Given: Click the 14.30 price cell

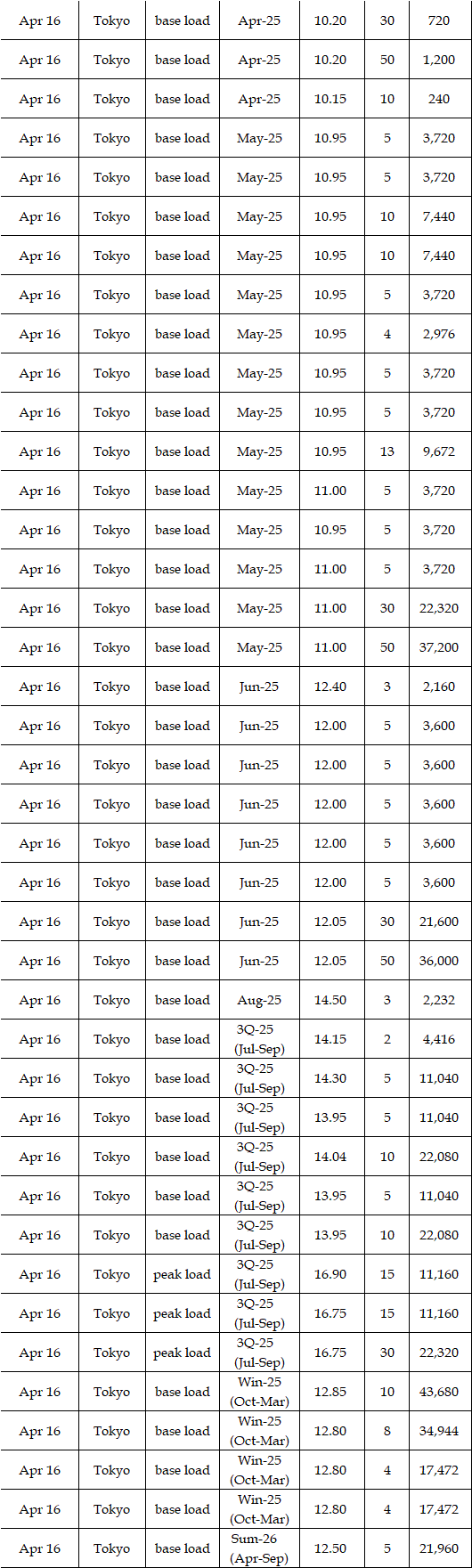Looking at the screenshot, I should pos(330,1078).
